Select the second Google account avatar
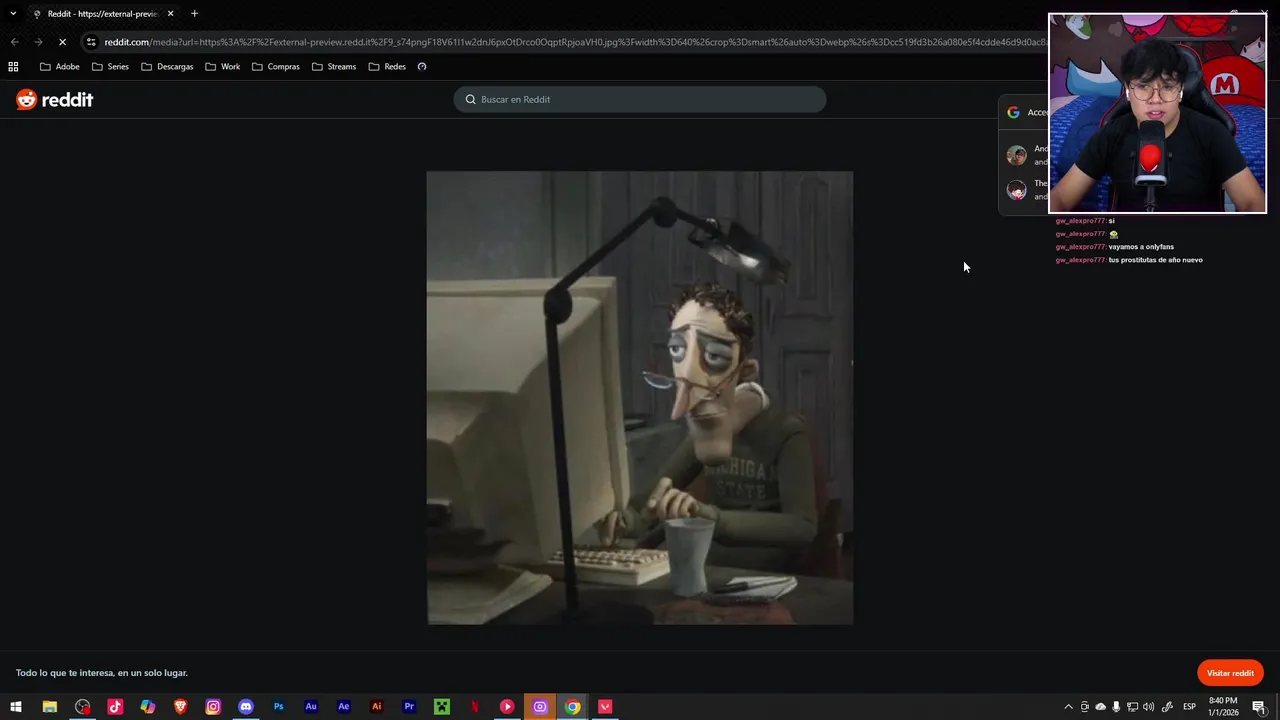 [1016, 190]
